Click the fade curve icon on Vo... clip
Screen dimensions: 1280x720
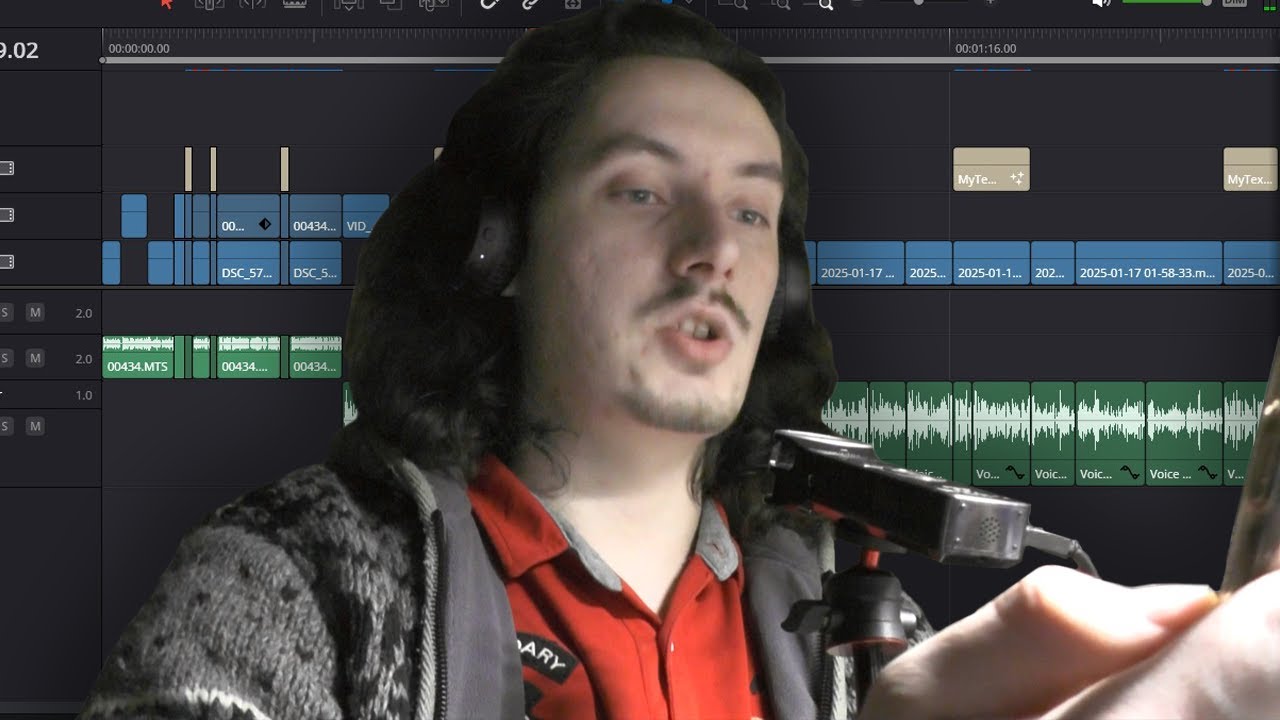pyautogui.click(x=1015, y=473)
